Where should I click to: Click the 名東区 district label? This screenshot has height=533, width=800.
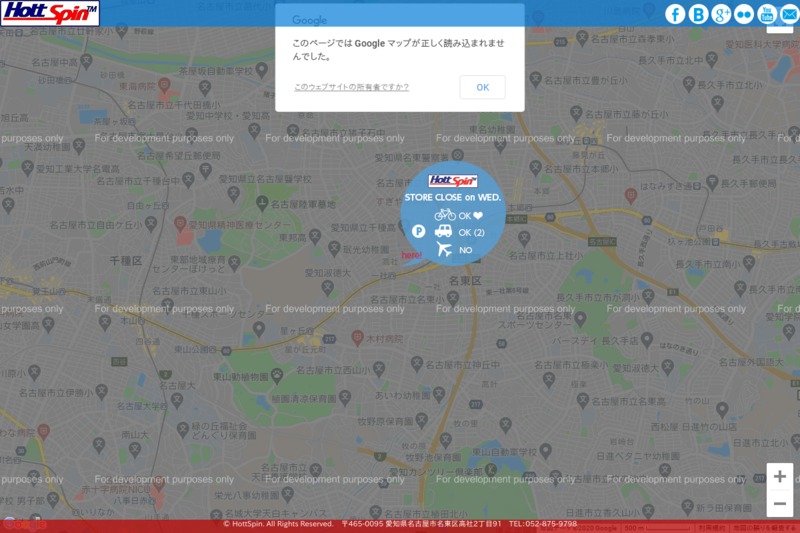[465, 281]
